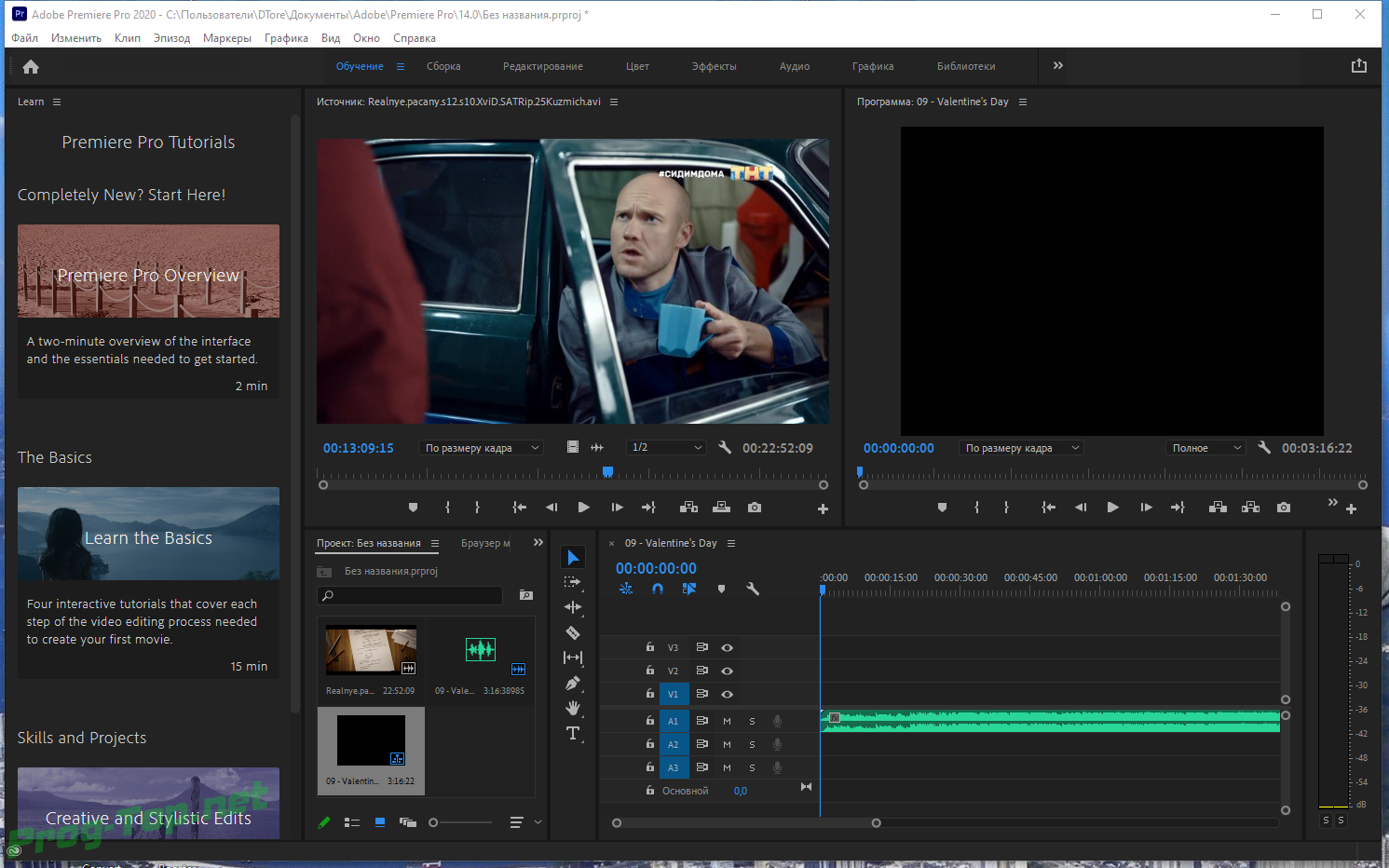The image size is (1389, 868).
Task: Click the Quick Export share icon
Action: pyautogui.click(x=1359, y=66)
